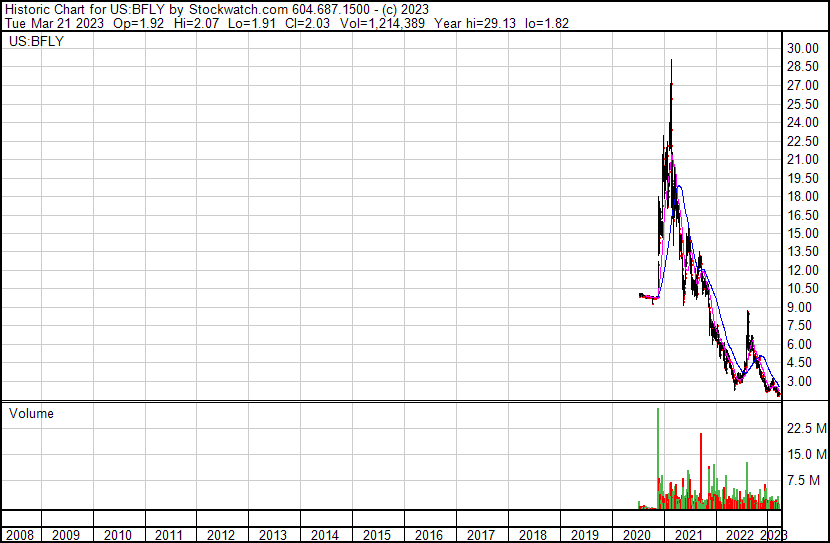
Task: Click the 2020 year label on the time axis
Action: [x=637, y=535]
